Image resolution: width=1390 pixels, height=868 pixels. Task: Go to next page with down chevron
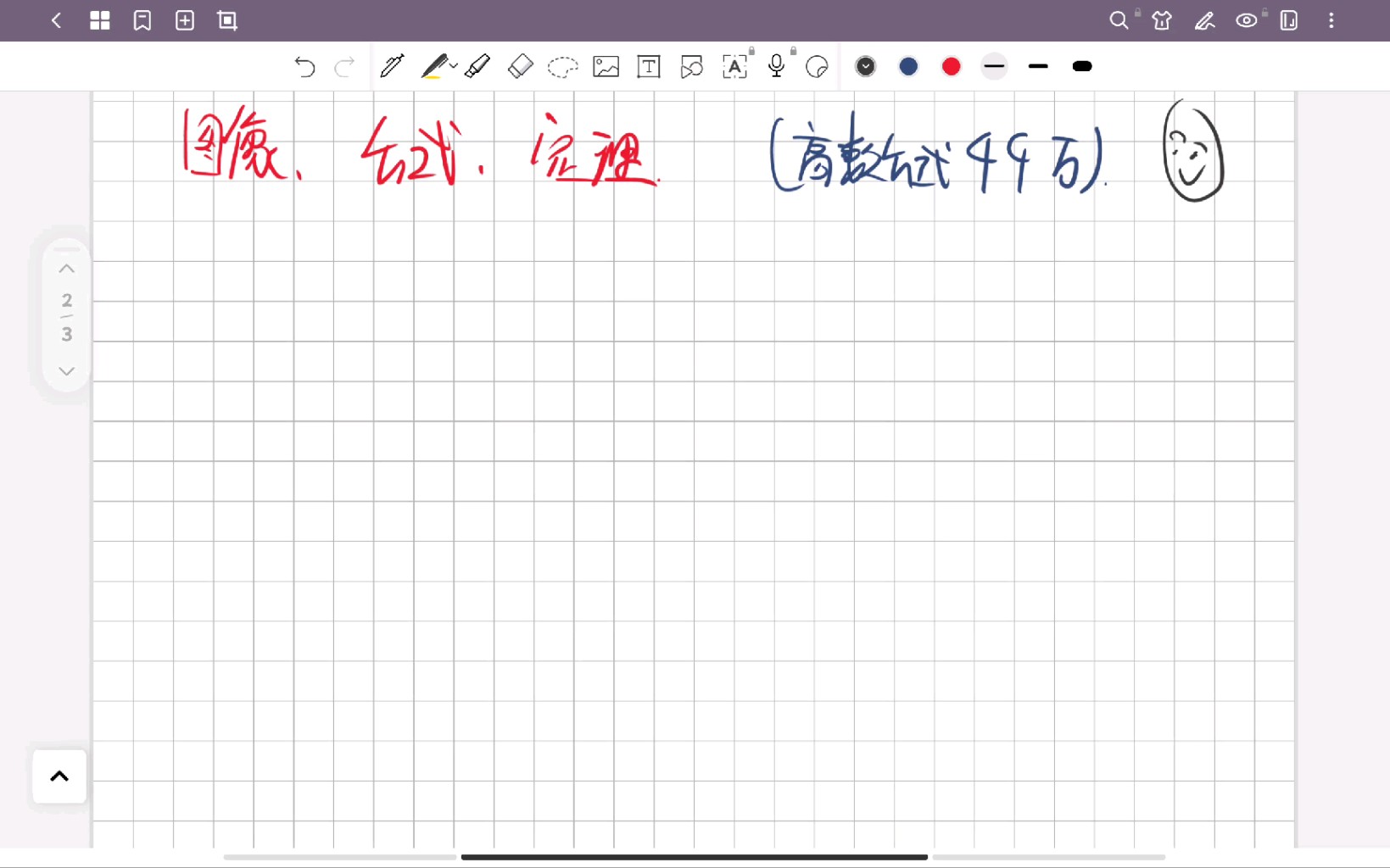[x=67, y=371]
